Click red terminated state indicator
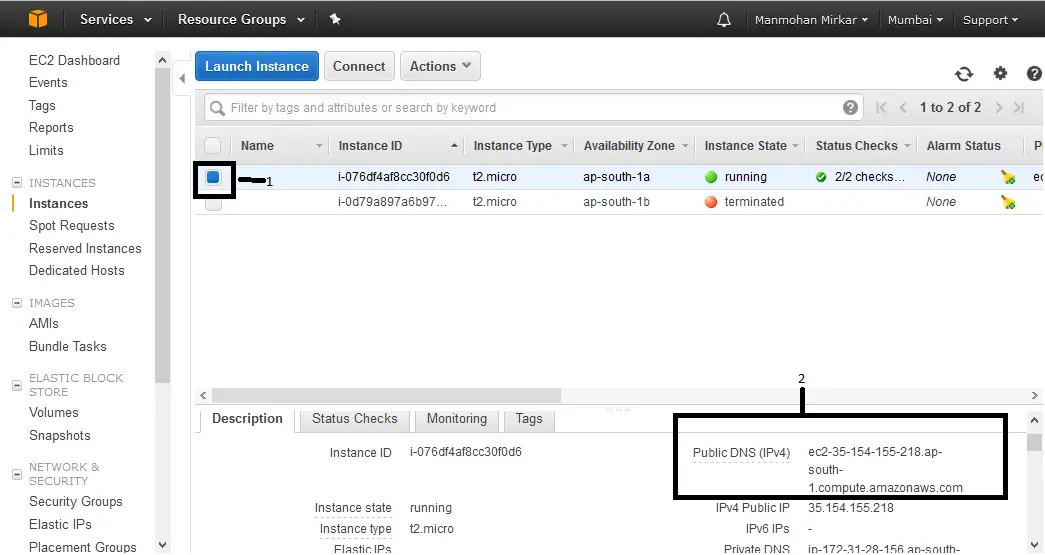The height and width of the screenshot is (555, 1045). (711, 202)
